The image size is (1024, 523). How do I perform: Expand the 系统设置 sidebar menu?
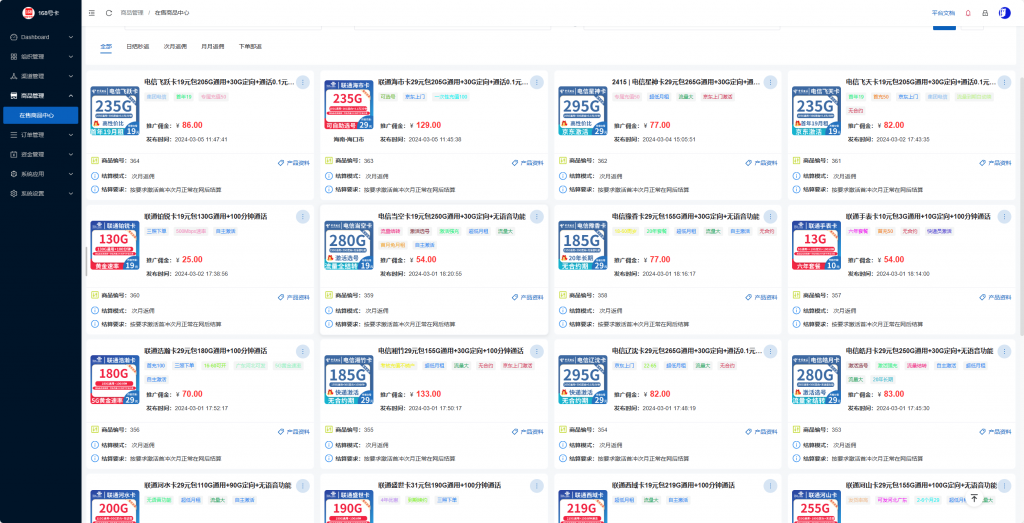click(40, 193)
